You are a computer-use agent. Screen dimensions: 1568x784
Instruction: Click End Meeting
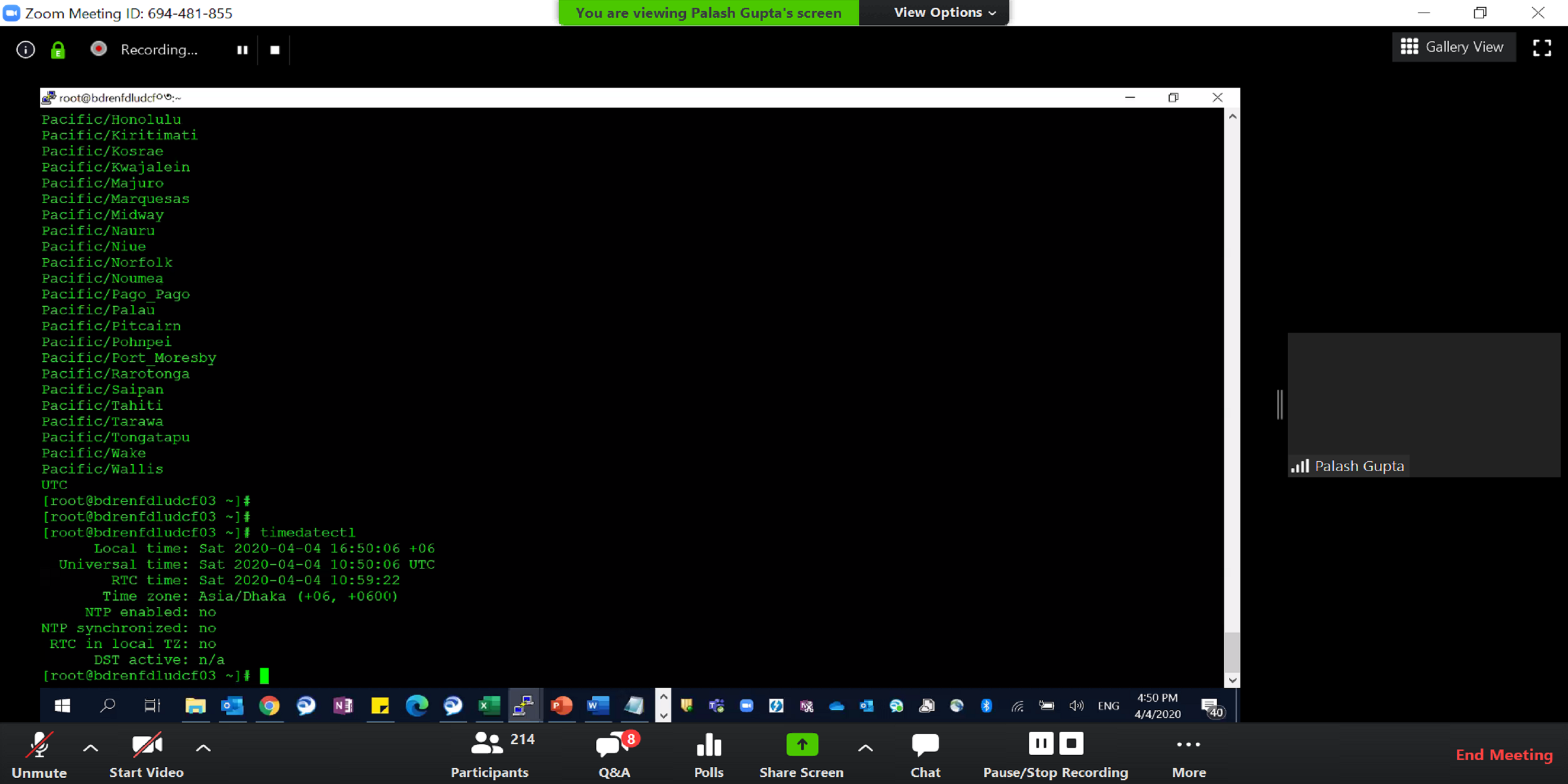(1504, 755)
